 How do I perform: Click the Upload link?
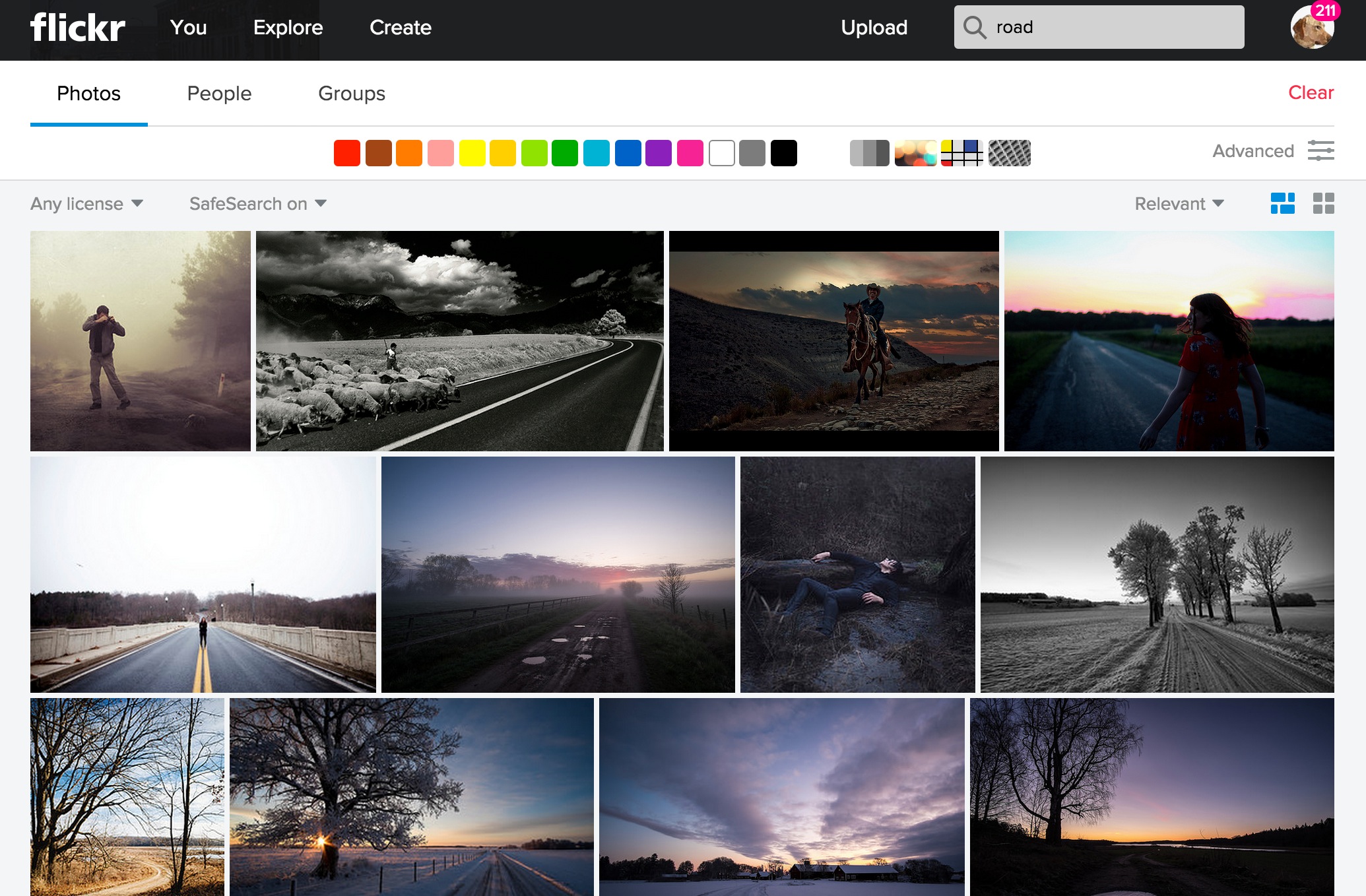[x=874, y=28]
